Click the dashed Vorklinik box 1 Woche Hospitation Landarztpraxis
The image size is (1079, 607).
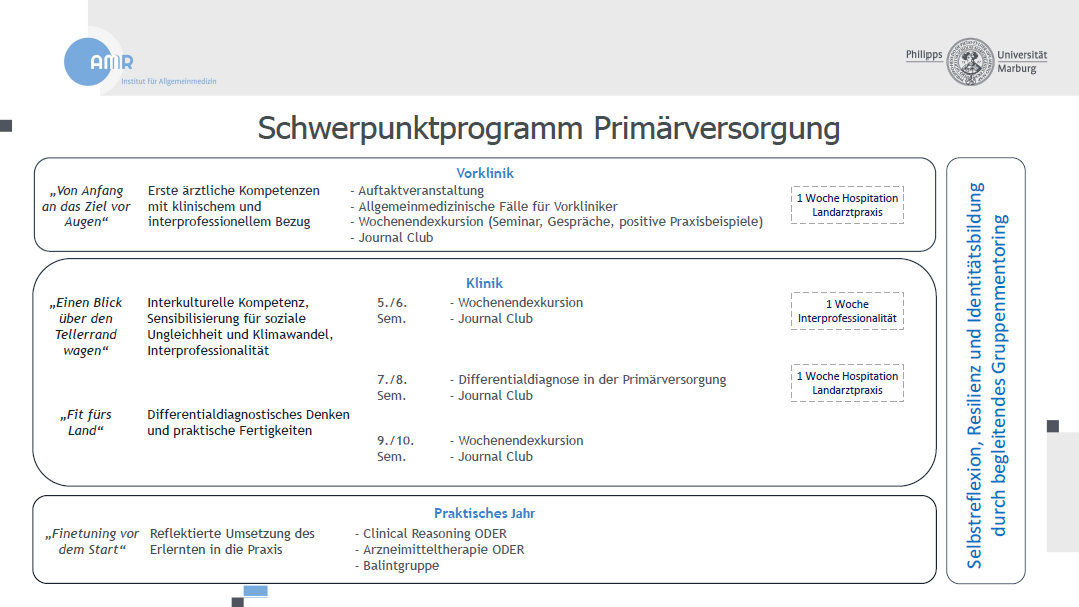pyautogui.click(x=847, y=205)
